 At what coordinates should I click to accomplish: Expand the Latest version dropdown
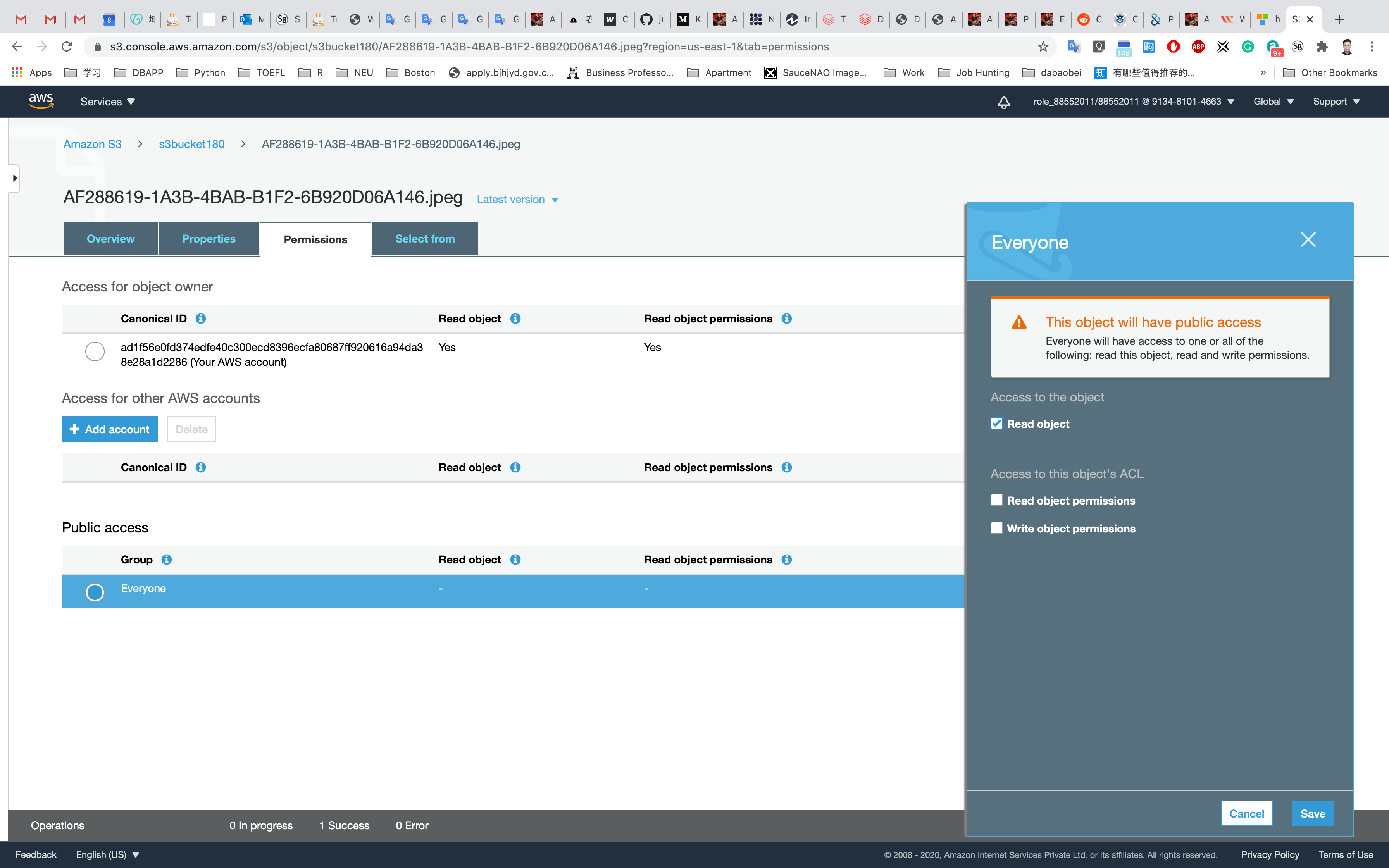click(517, 200)
